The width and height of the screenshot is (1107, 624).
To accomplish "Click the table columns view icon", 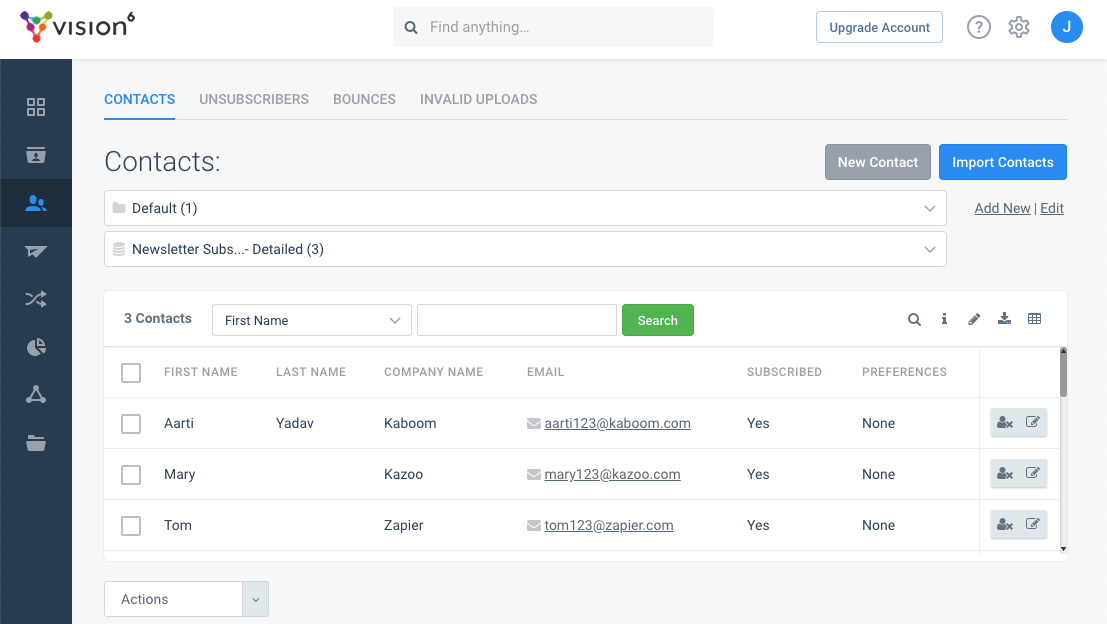I will (1034, 319).
